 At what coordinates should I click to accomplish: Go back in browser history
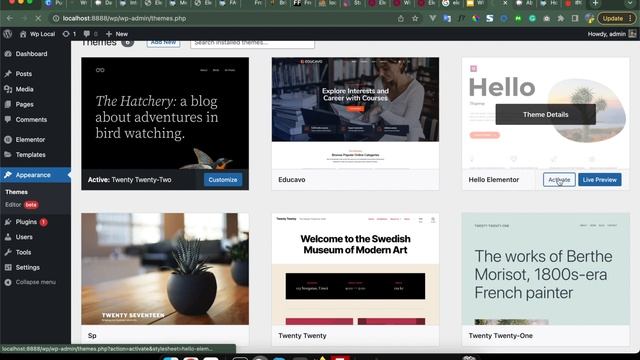coord(9,18)
